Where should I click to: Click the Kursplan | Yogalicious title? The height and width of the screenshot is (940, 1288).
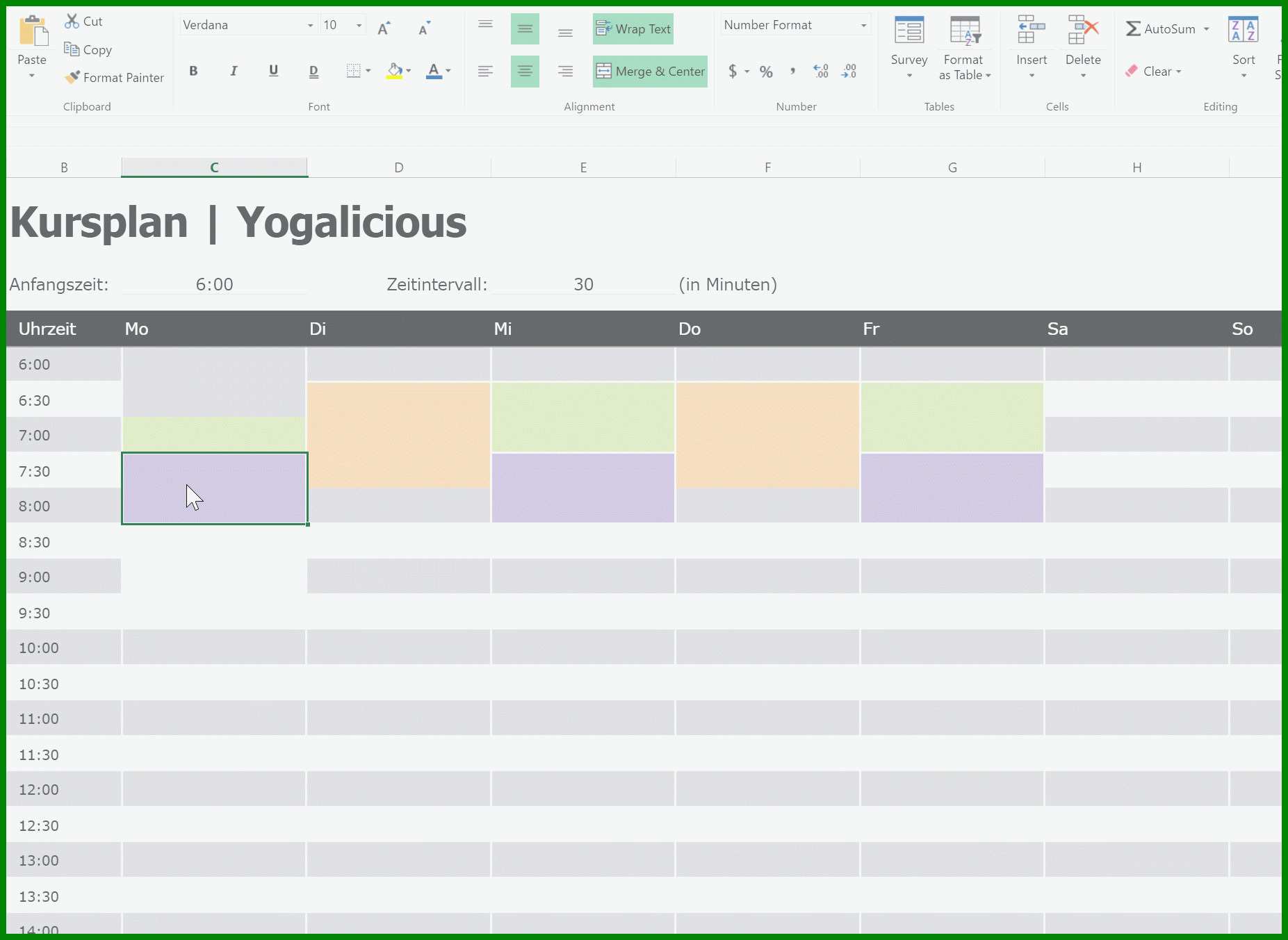click(238, 222)
